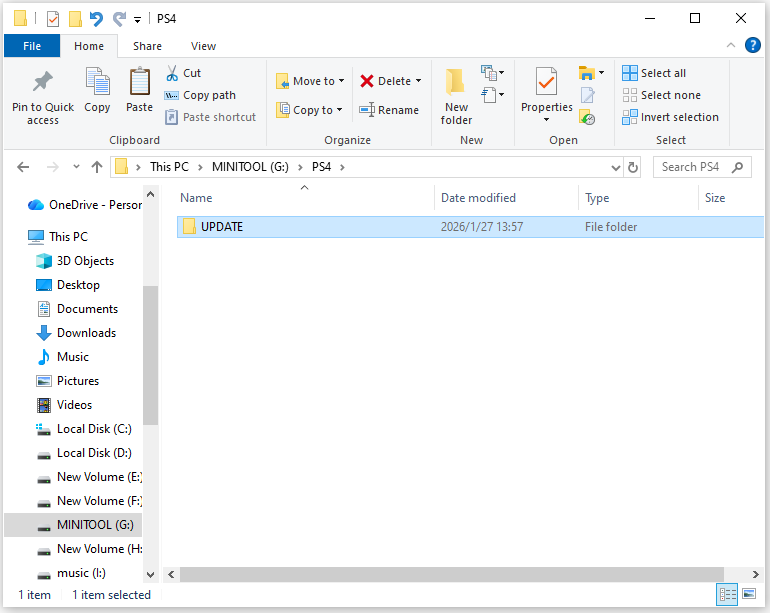Click the Cut scissors command
770x613 pixels.
click(184, 73)
